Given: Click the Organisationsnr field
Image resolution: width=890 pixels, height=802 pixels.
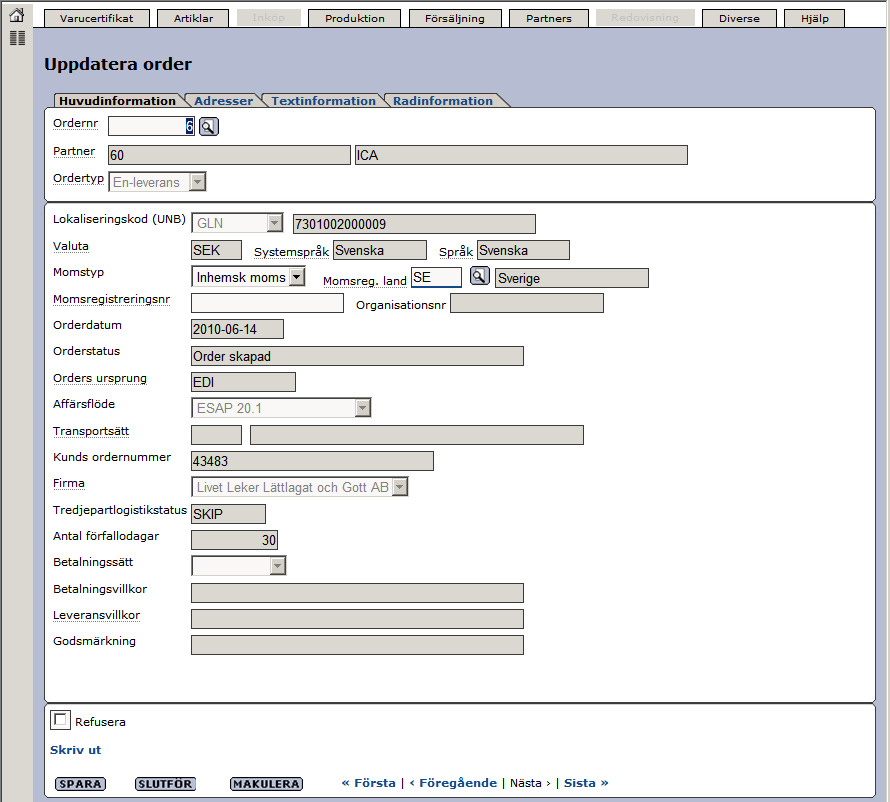Looking at the screenshot, I should [527, 303].
